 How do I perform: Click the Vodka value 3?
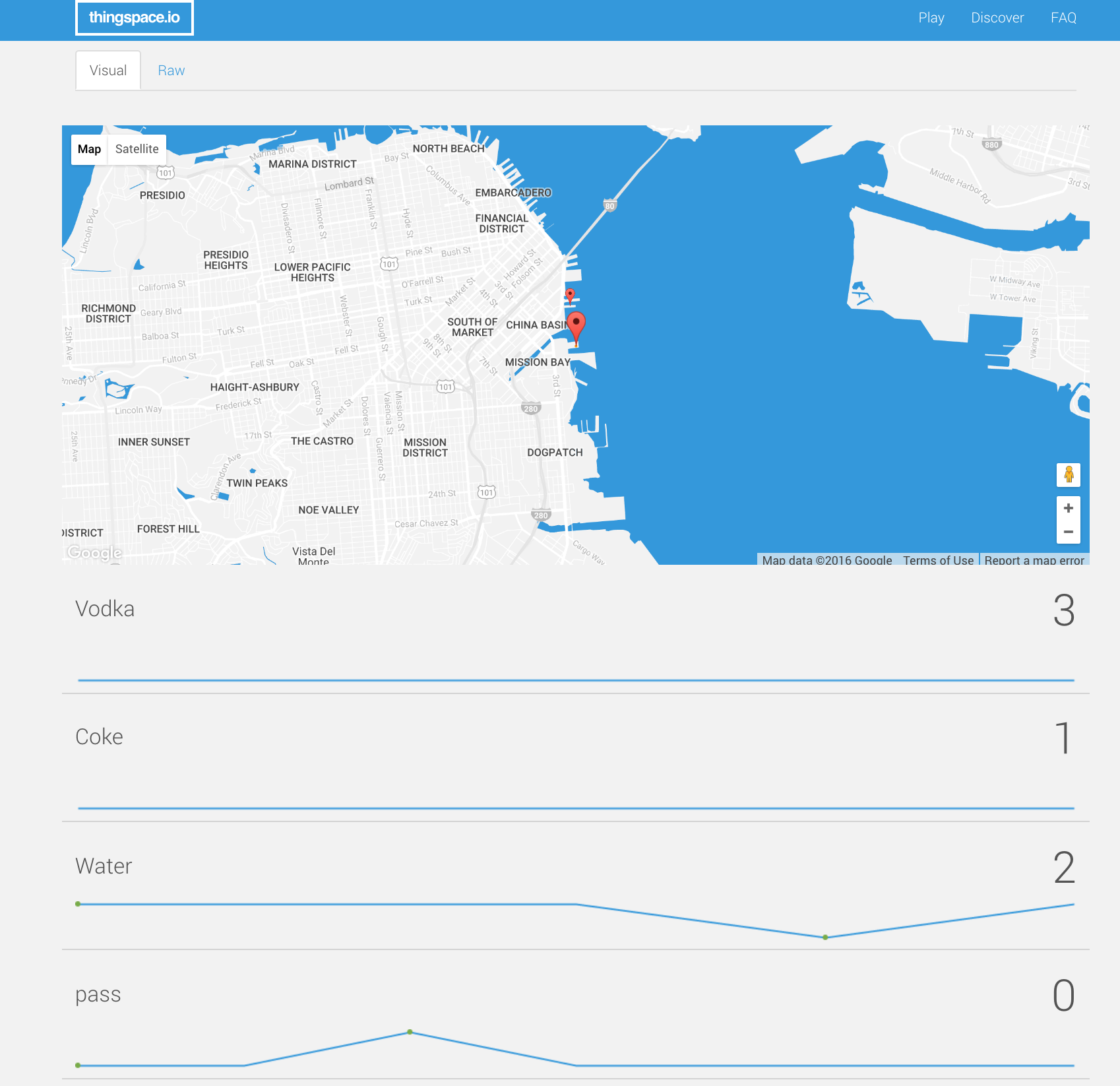click(1064, 610)
